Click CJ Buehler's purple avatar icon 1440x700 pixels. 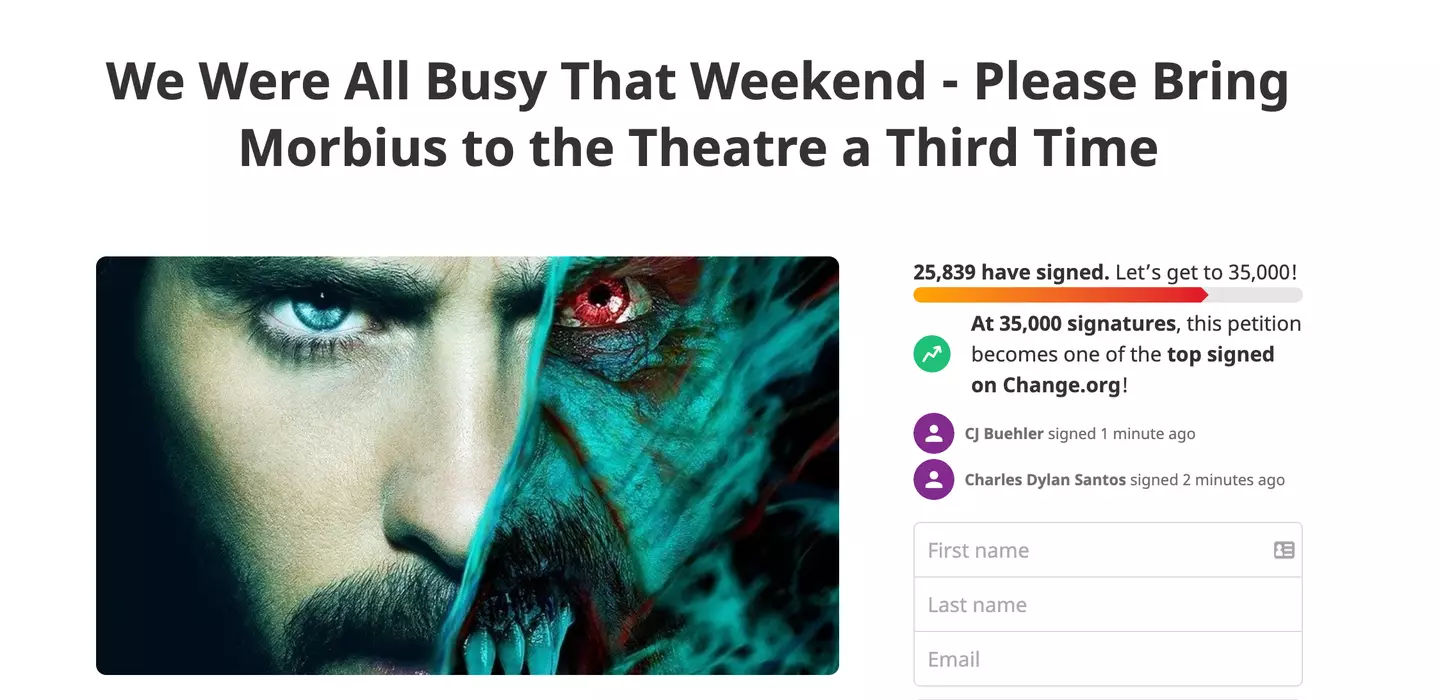pyautogui.click(x=933, y=434)
